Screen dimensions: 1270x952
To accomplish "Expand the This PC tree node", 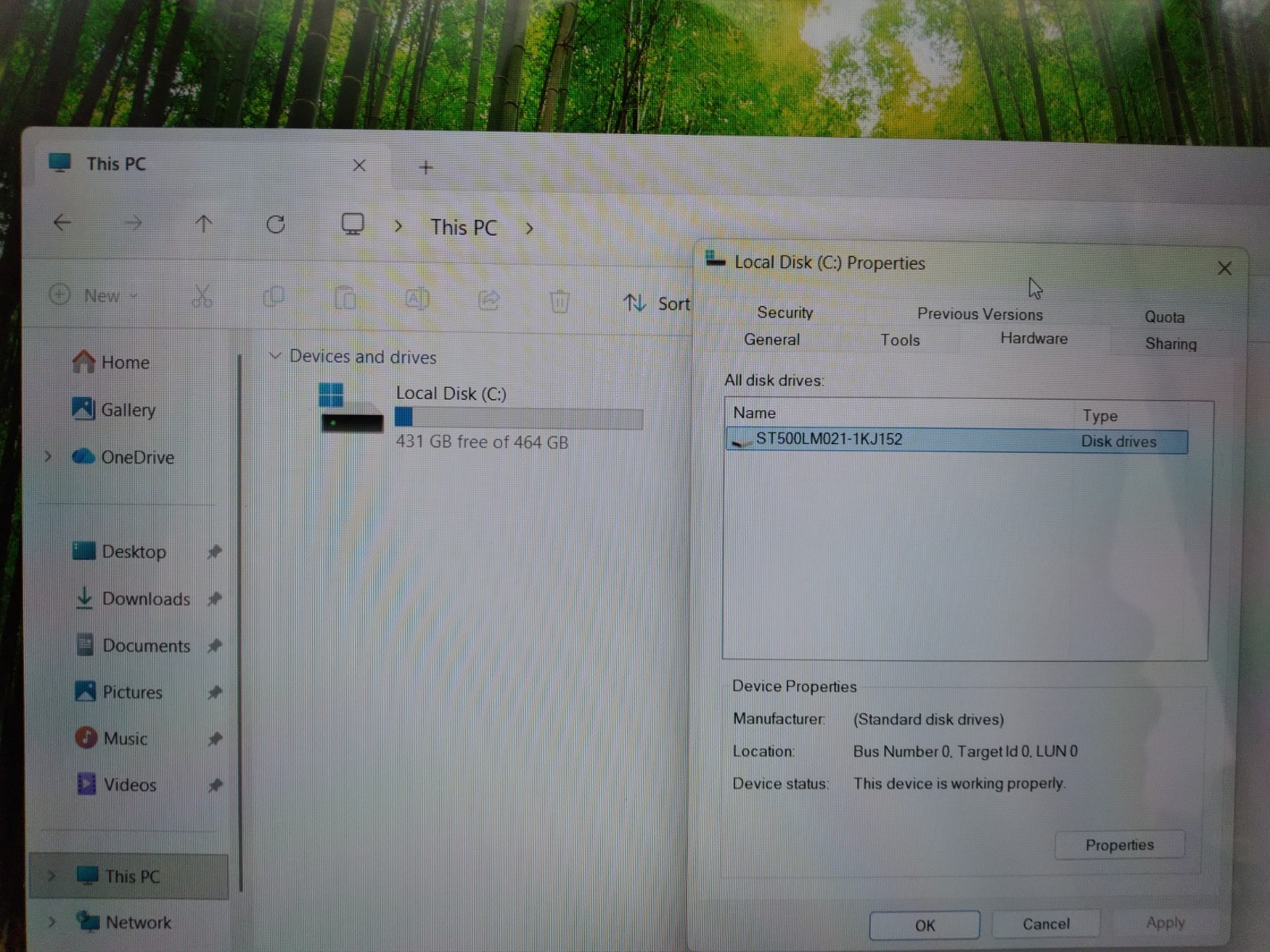I will 52,876.
